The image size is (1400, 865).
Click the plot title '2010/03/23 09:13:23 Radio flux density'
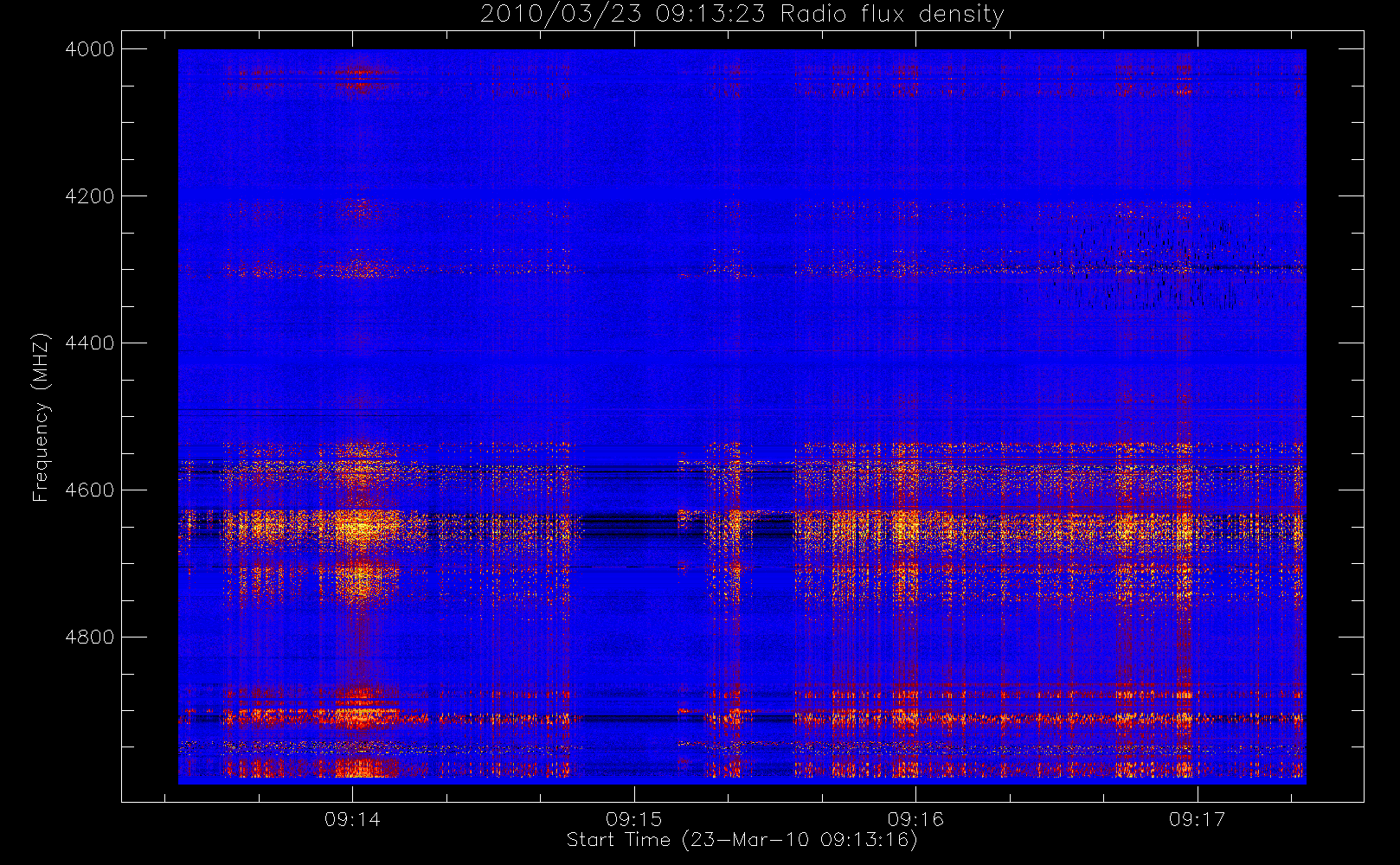[x=742, y=15]
